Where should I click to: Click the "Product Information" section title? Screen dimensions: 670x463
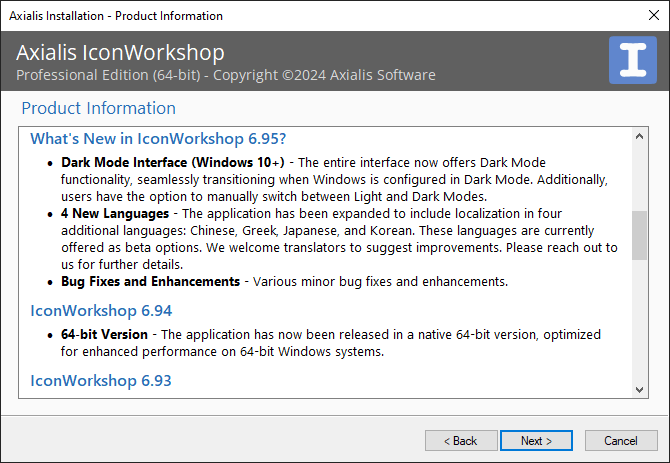coord(99,108)
